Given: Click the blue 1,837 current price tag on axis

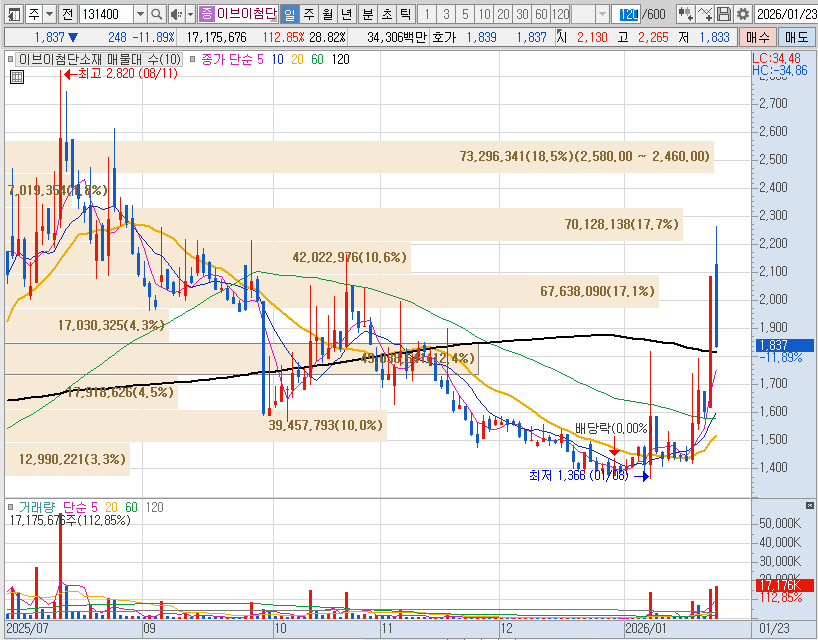Looking at the screenshot, I should tap(785, 345).
